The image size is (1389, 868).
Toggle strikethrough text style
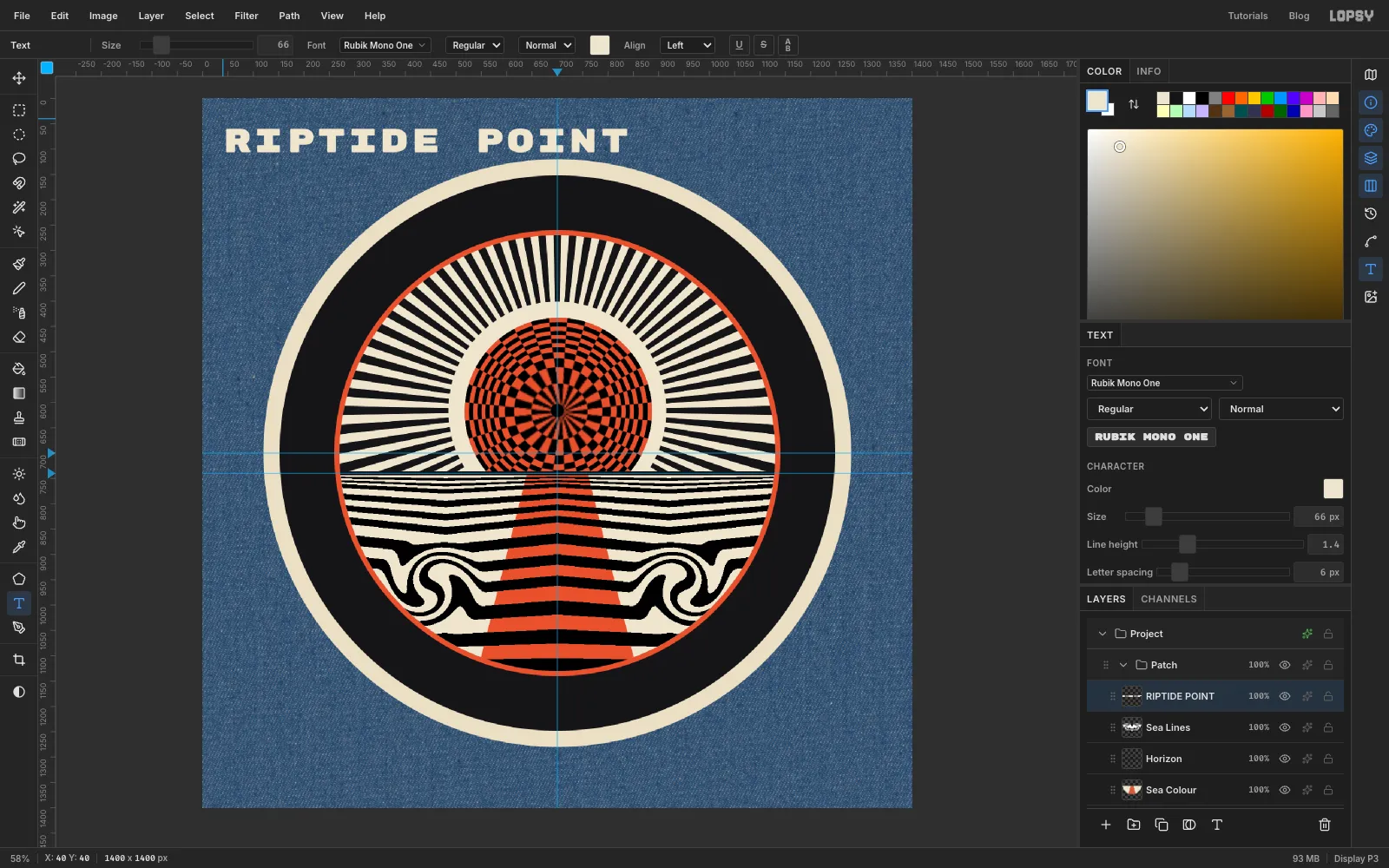coord(763,45)
